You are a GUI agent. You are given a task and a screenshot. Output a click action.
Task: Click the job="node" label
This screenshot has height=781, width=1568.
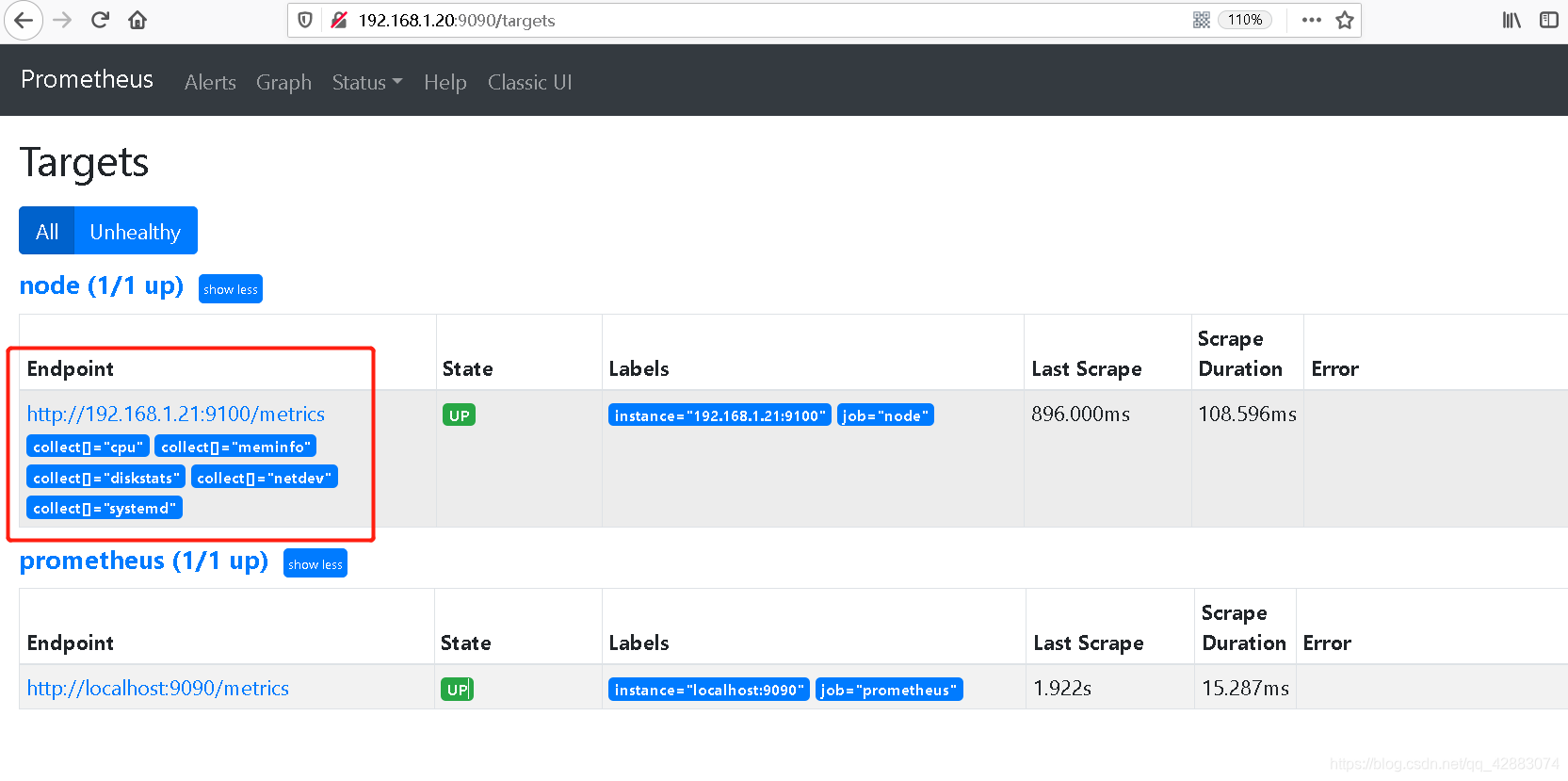(x=885, y=415)
